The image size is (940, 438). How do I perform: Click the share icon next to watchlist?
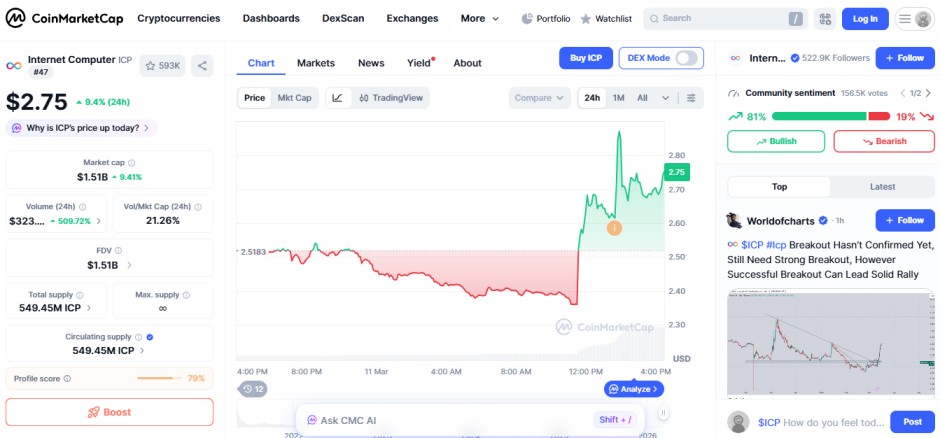(x=202, y=66)
